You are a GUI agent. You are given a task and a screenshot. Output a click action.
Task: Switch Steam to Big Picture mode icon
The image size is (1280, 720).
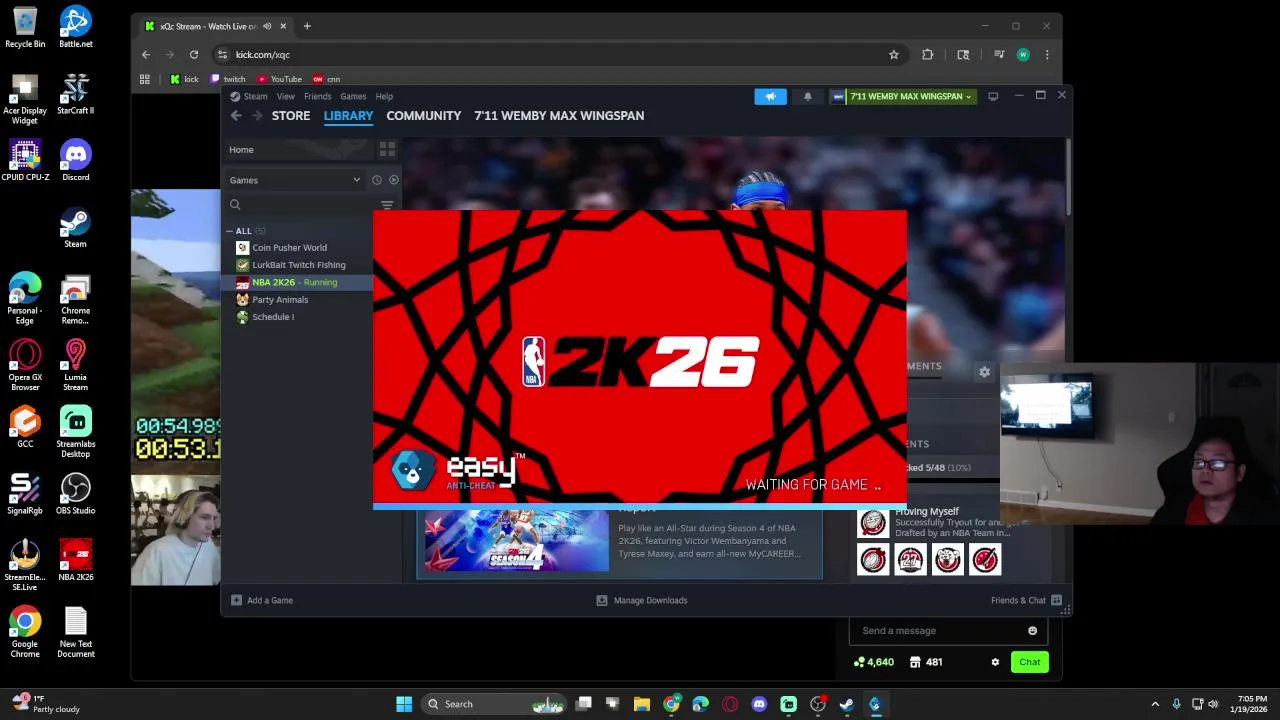993,96
